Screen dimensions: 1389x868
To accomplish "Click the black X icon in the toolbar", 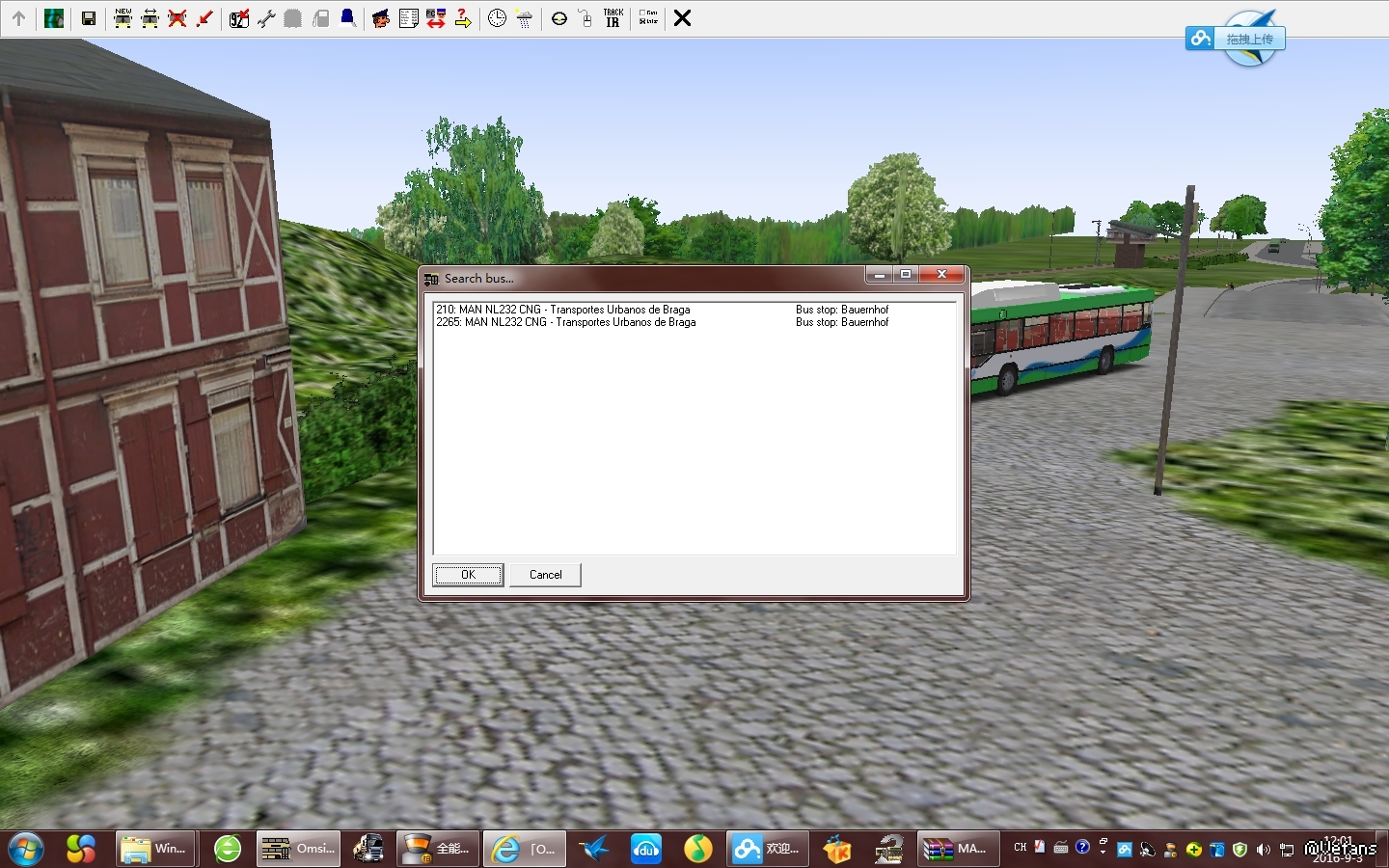I will point(682,18).
